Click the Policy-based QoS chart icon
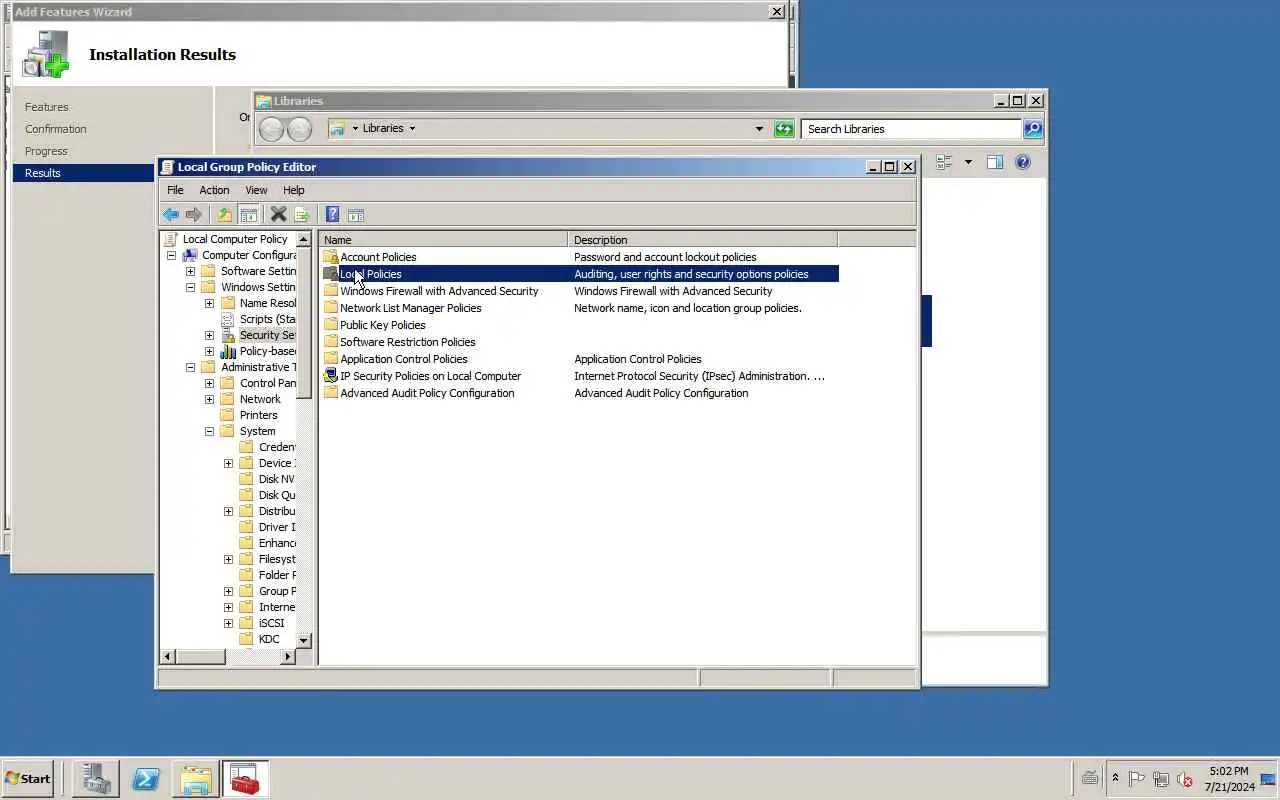Image resolution: width=1280 pixels, height=800 pixels. (228, 351)
